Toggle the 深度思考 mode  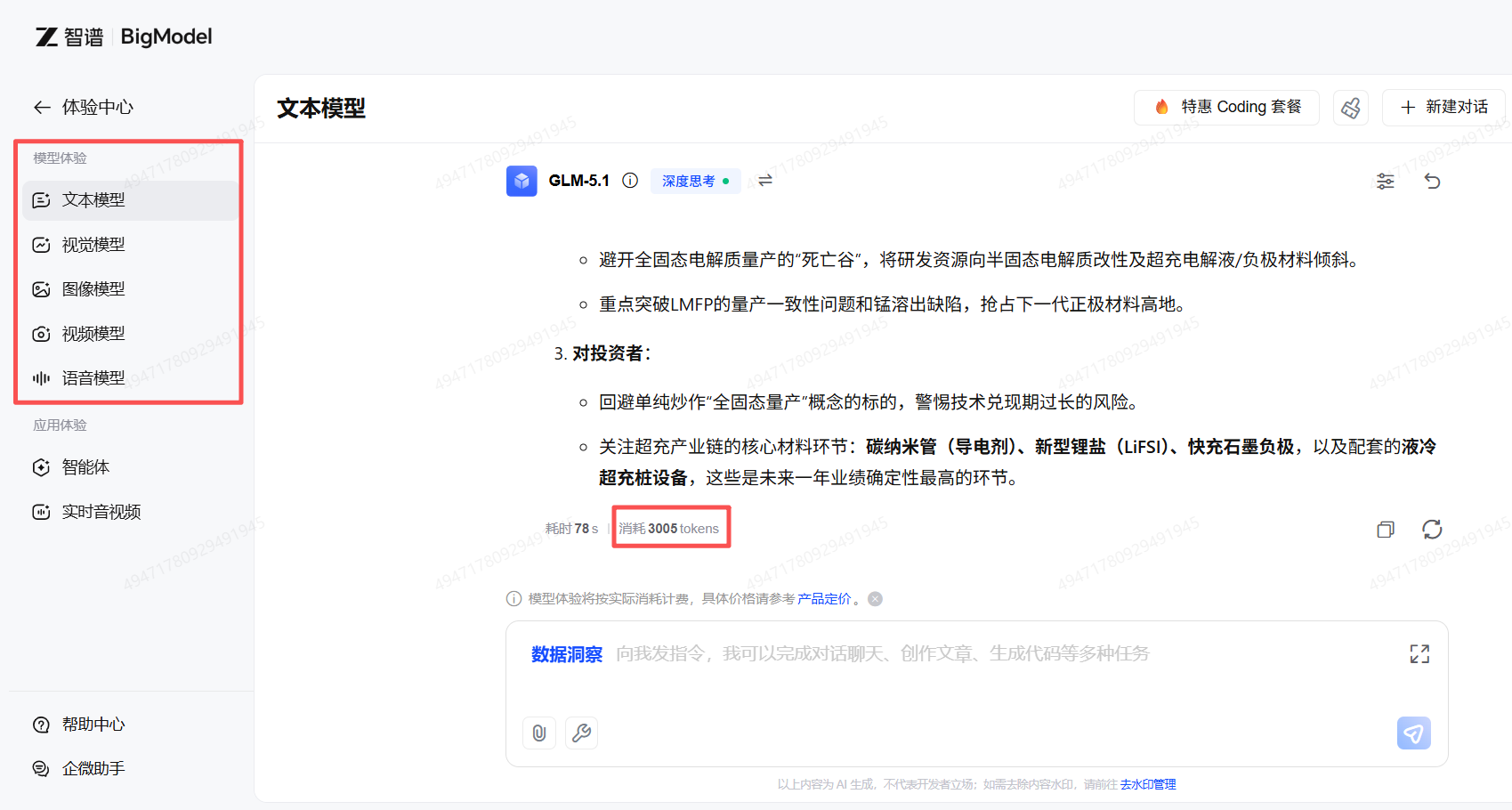tap(696, 181)
